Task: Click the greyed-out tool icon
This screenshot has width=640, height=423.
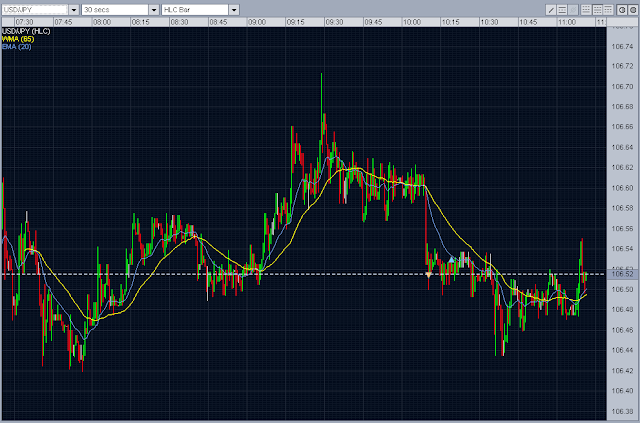Action: (573, 10)
